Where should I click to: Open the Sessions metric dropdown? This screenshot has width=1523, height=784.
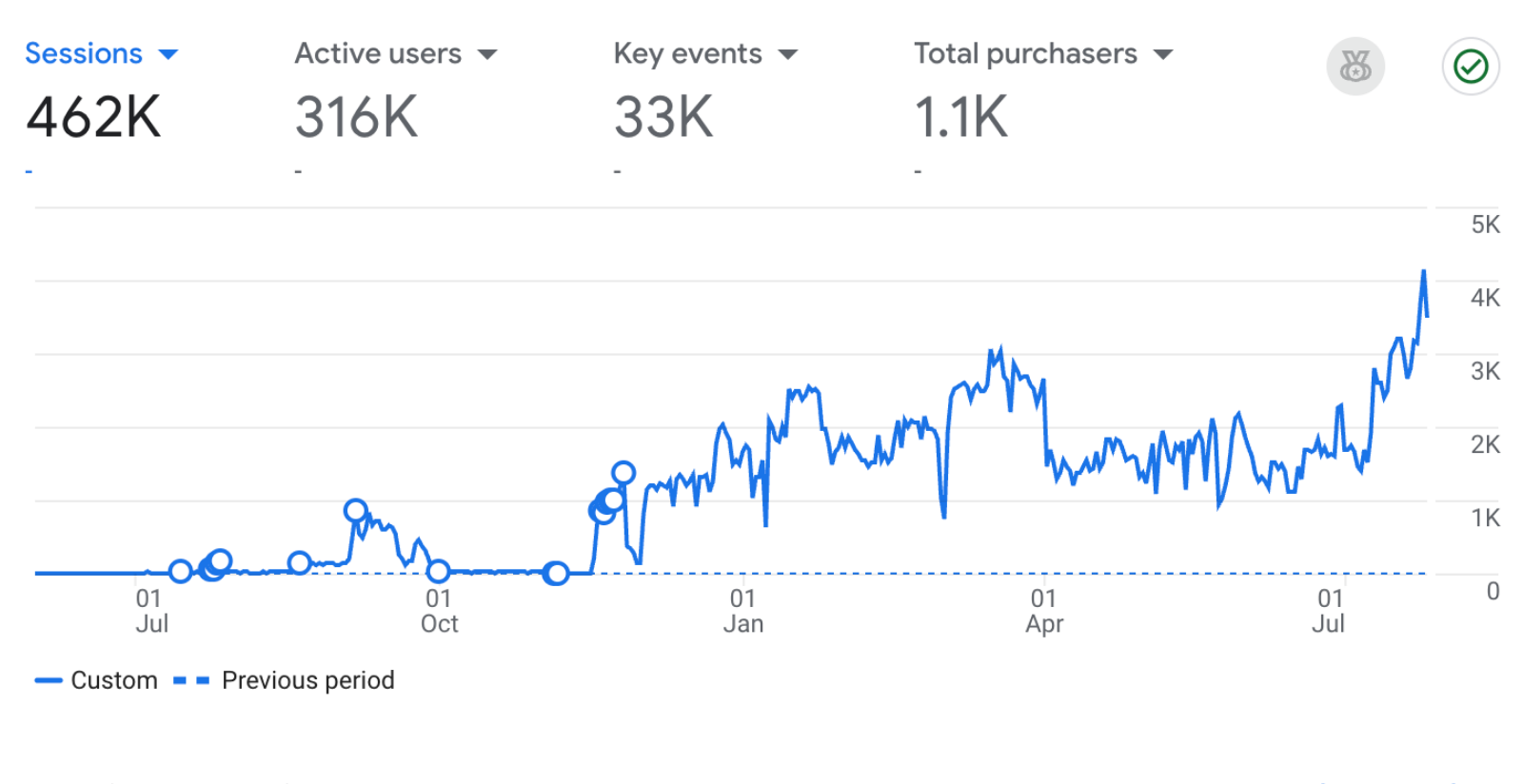pyautogui.click(x=168, y=54)
